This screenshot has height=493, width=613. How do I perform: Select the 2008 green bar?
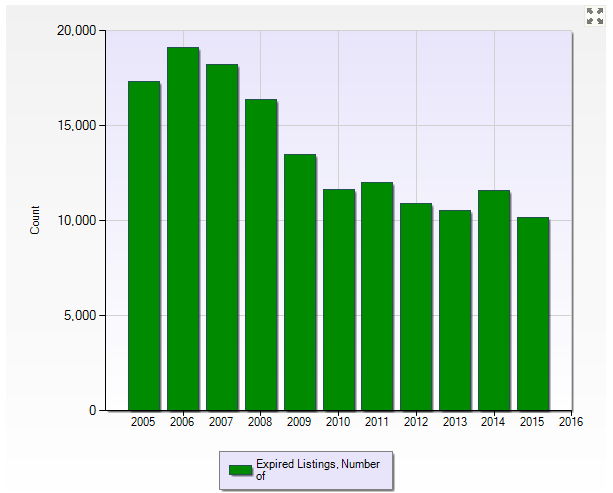coord(260,254)
